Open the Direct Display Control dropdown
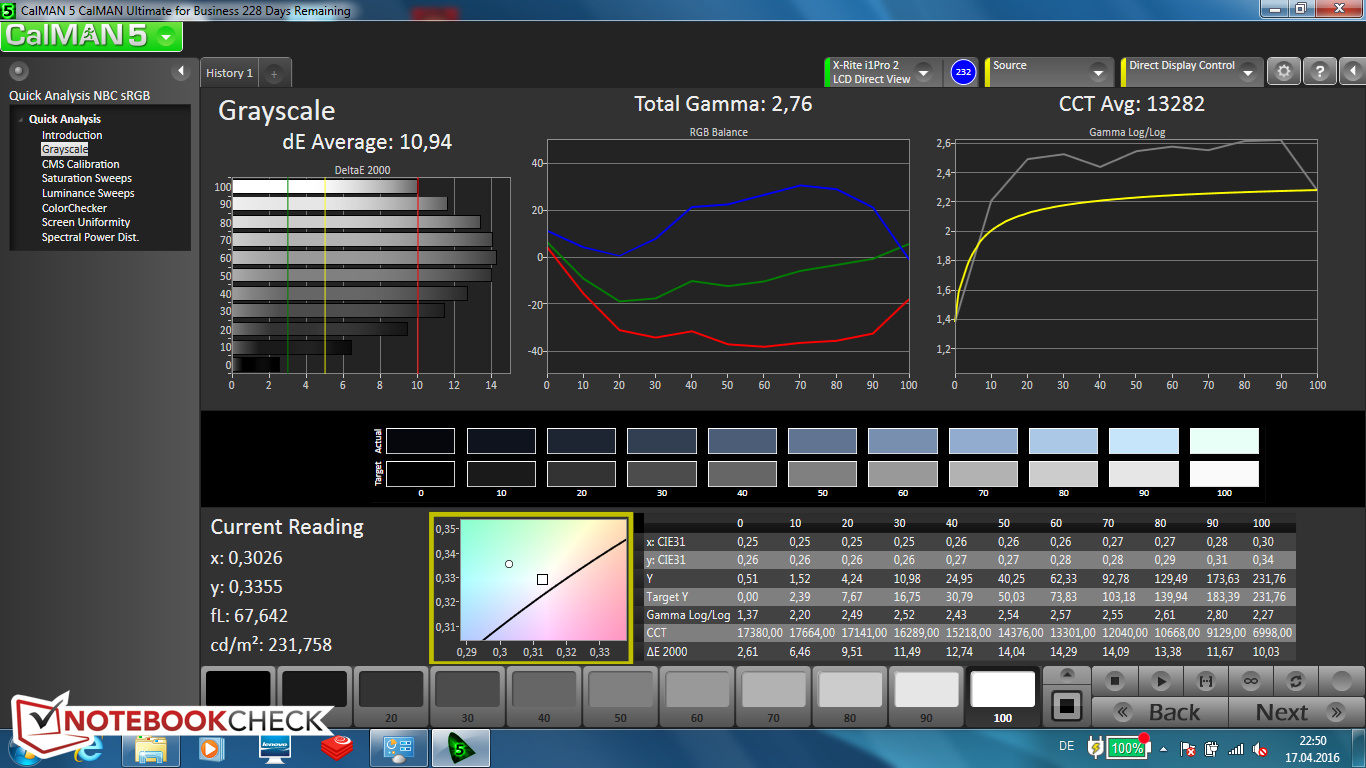 coord(1247,73)
